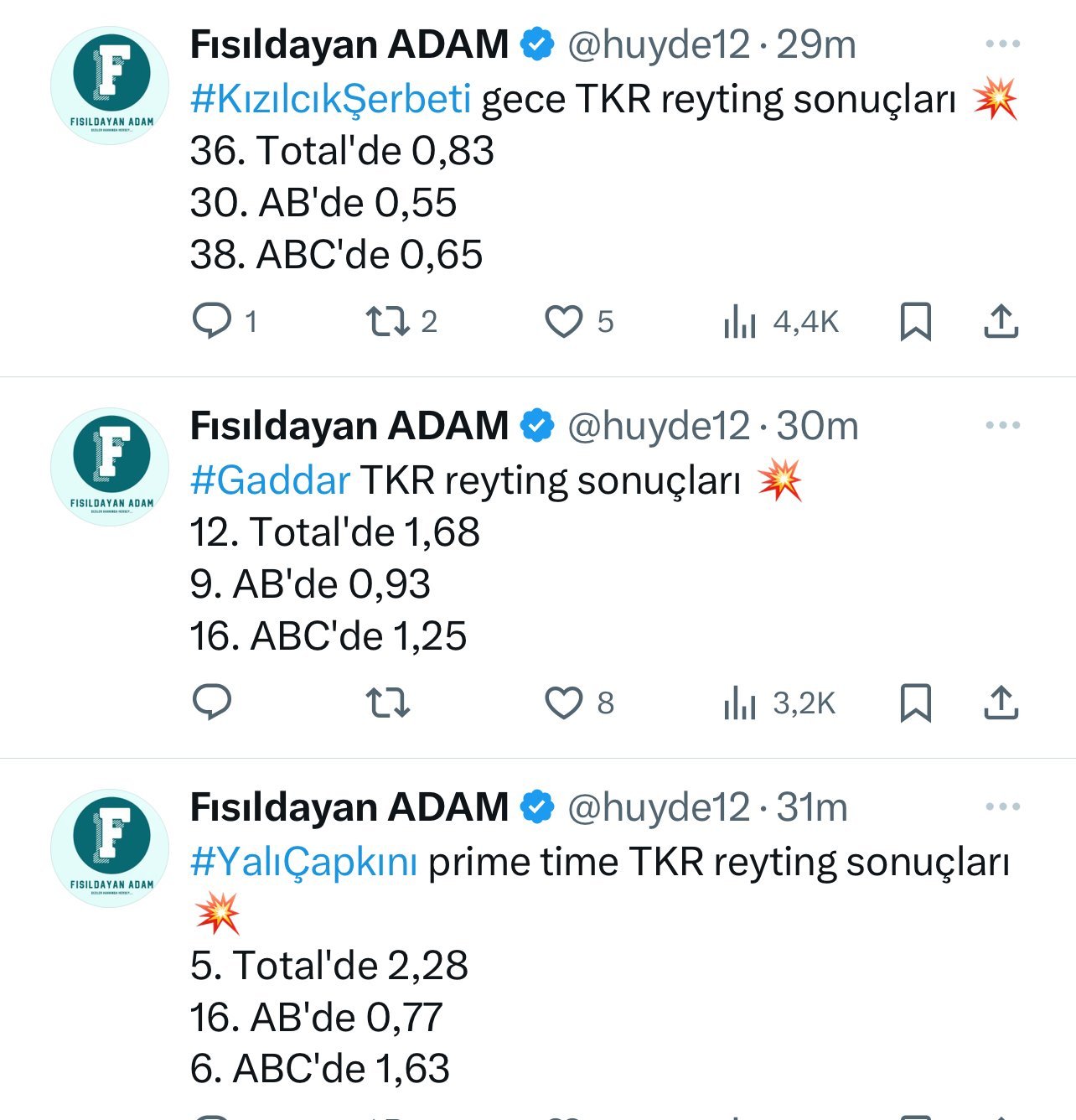Retweet the Gaddar ratings tweet
Image resolution: width=1076 pixels, height=1120 pixels.
(x=387, y=703)
